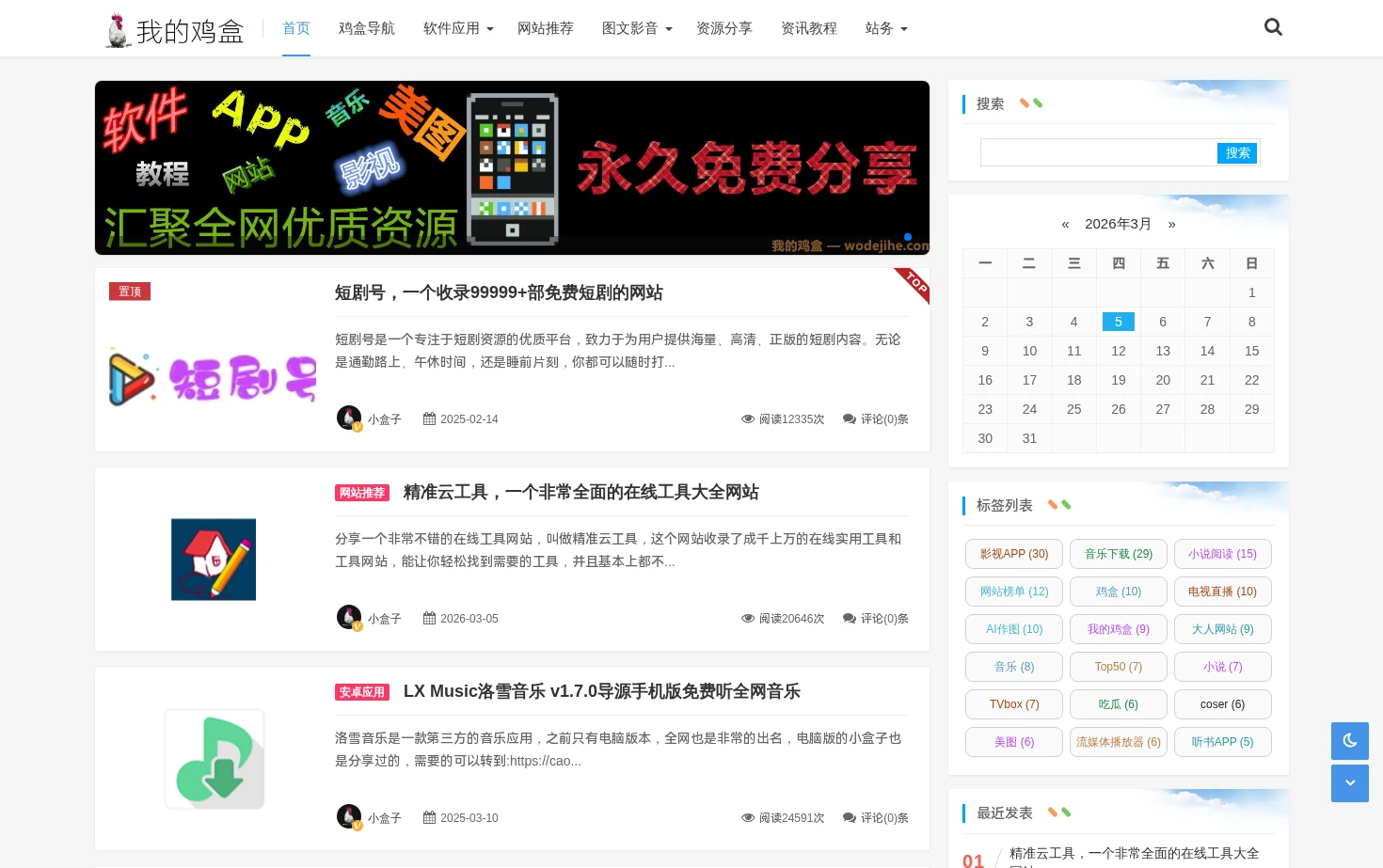The height and width of the screenshot is (868, 1383).
Task: Open 短剧号 post thumbnail image
Action: click(x=214, y=378)
